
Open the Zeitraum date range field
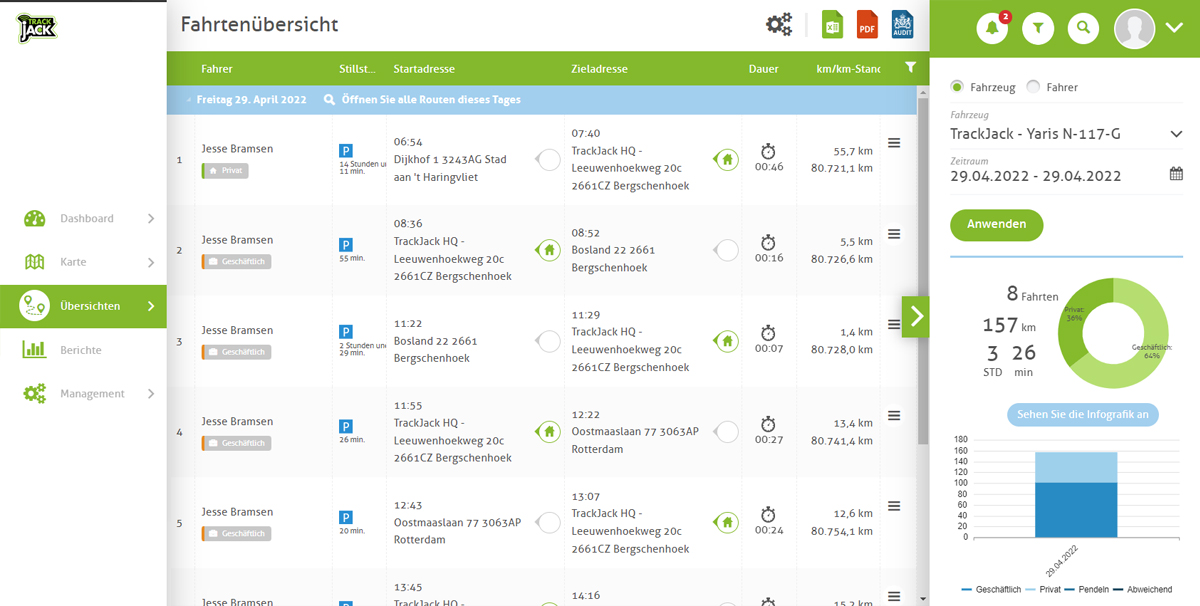tap(1066, 176)
